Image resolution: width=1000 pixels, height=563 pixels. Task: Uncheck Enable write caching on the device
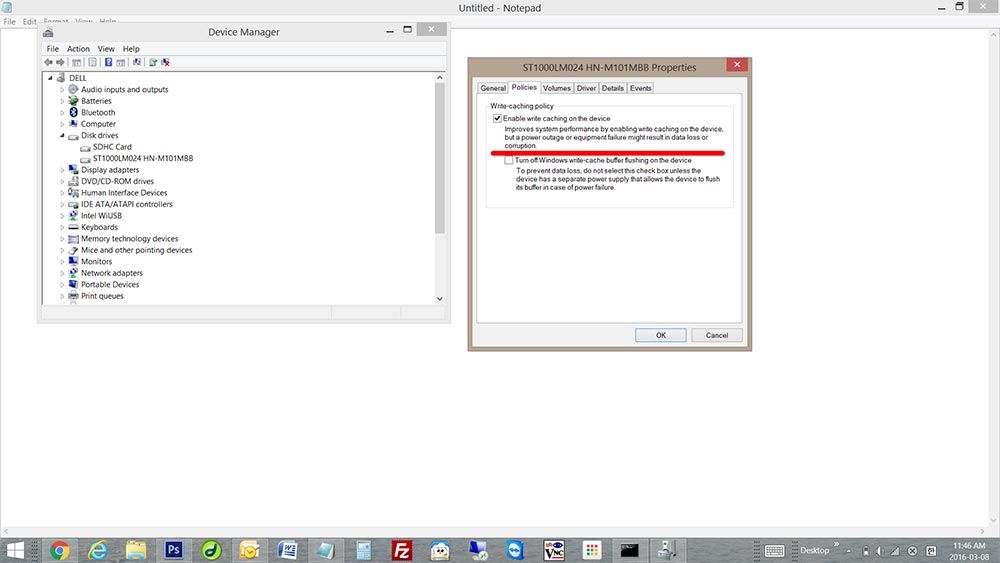[x=497, y=119]
